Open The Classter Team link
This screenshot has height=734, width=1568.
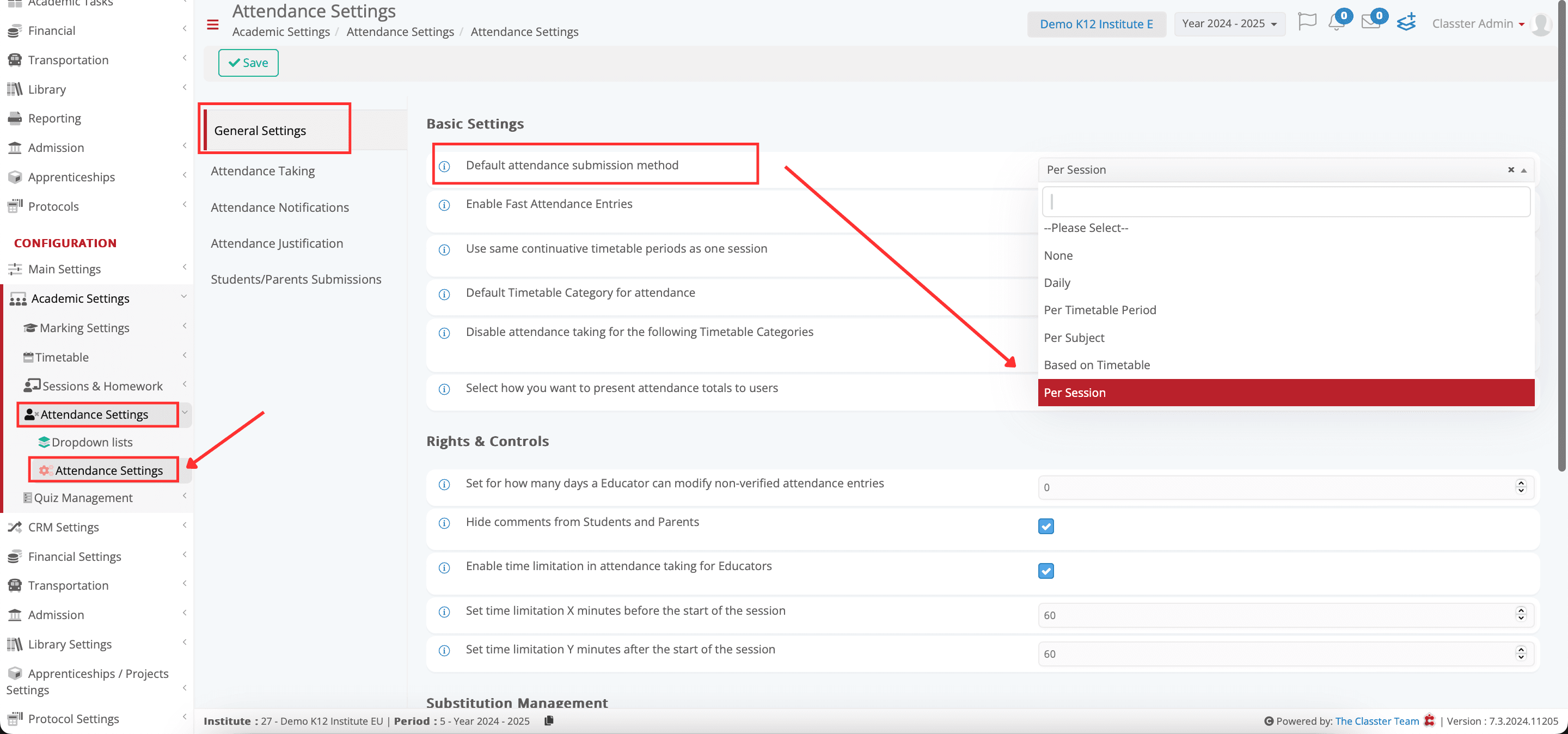pyautogui.click(x=1376, y=720)
